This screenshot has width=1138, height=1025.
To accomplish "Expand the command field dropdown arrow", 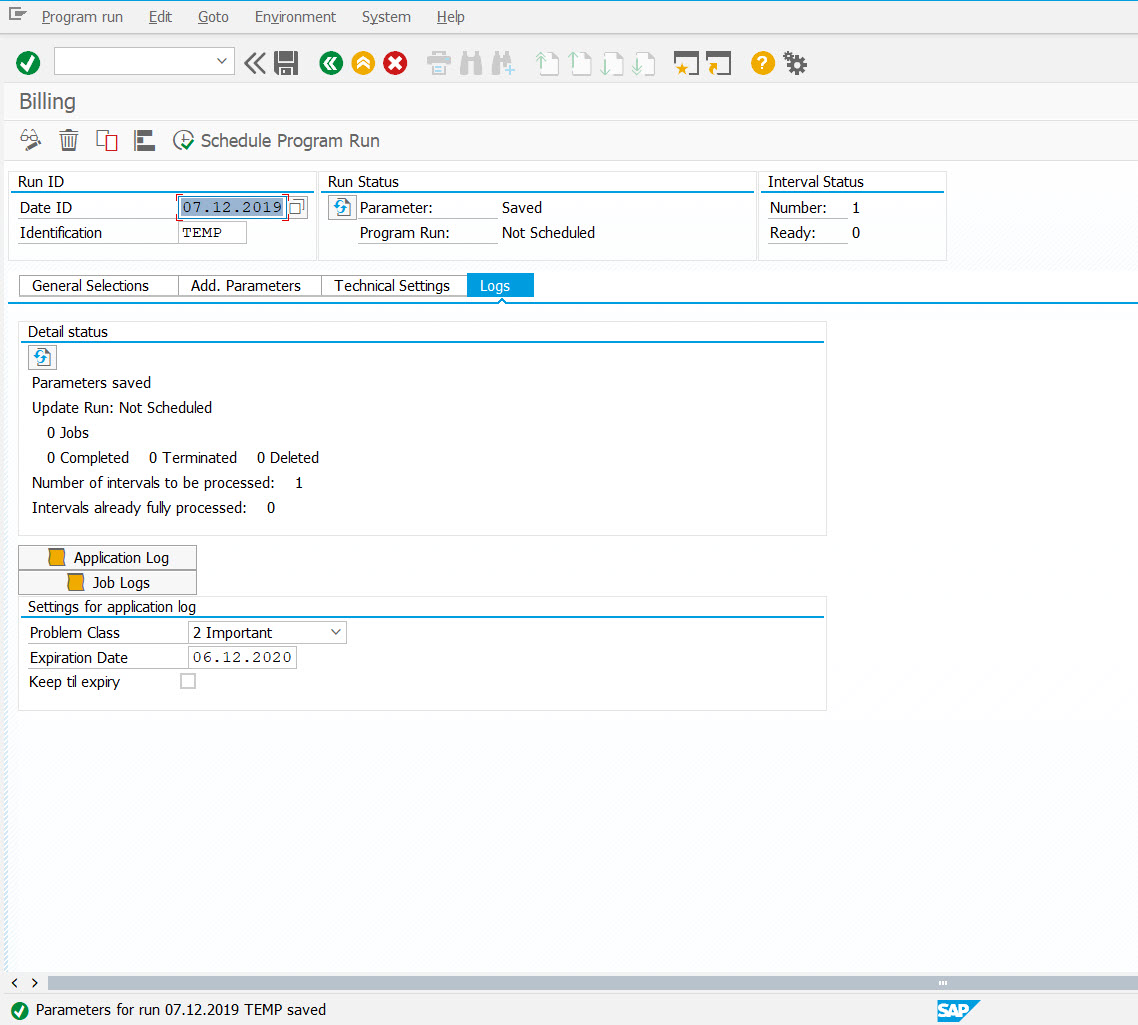I will tap(224, 61).
